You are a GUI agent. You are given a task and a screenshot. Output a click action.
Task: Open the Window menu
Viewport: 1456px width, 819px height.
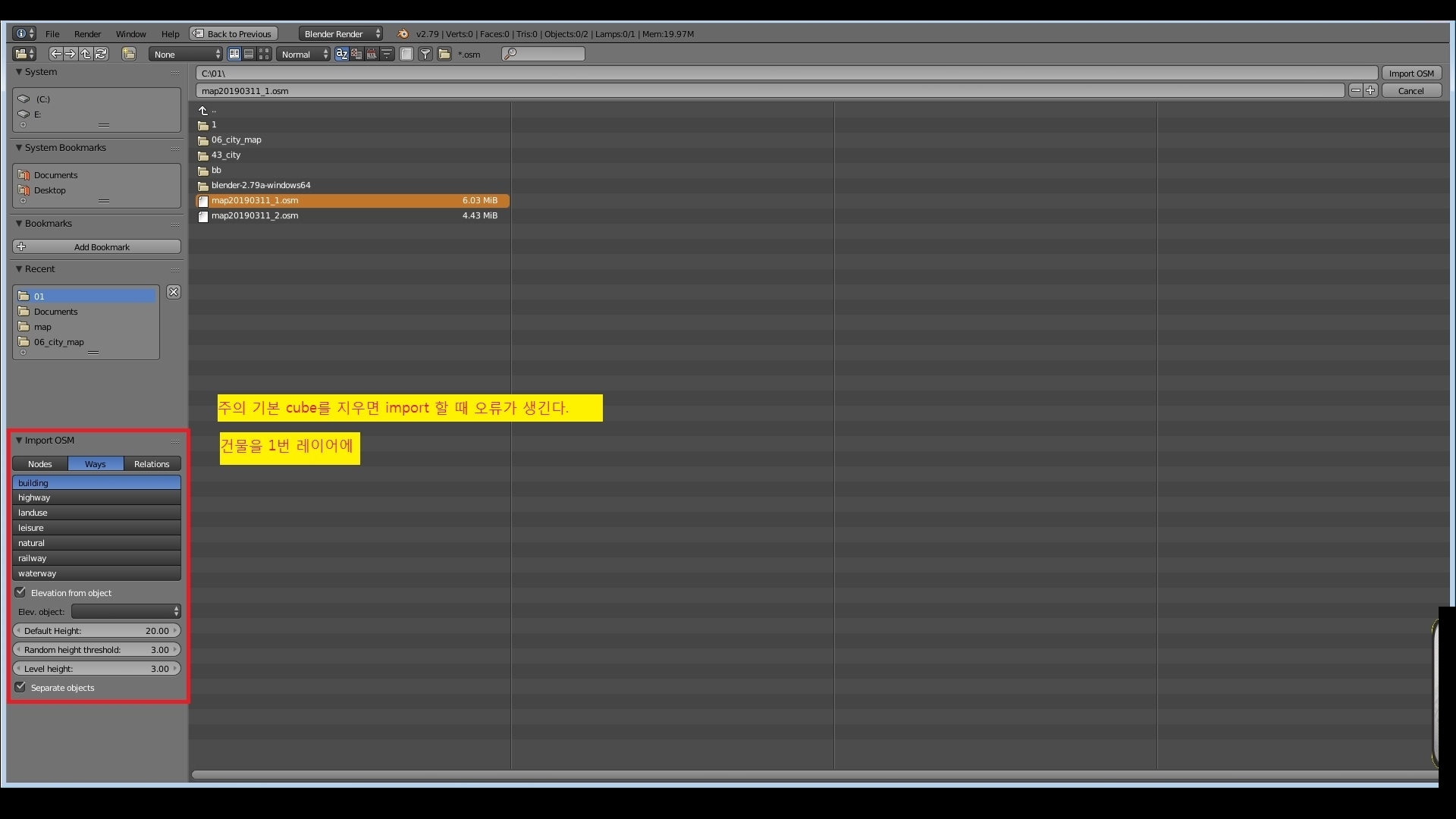130,33
